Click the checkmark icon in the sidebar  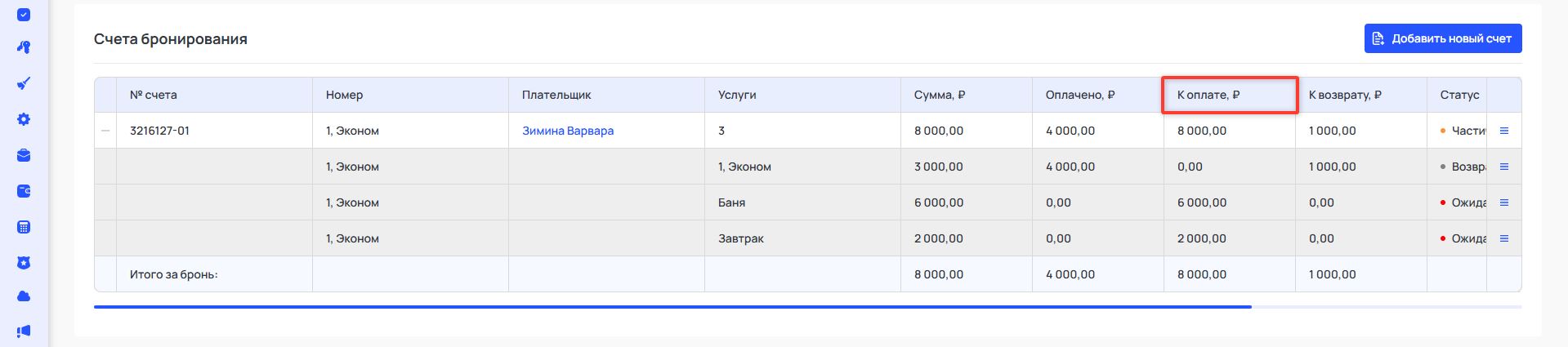tap(24, 15)
